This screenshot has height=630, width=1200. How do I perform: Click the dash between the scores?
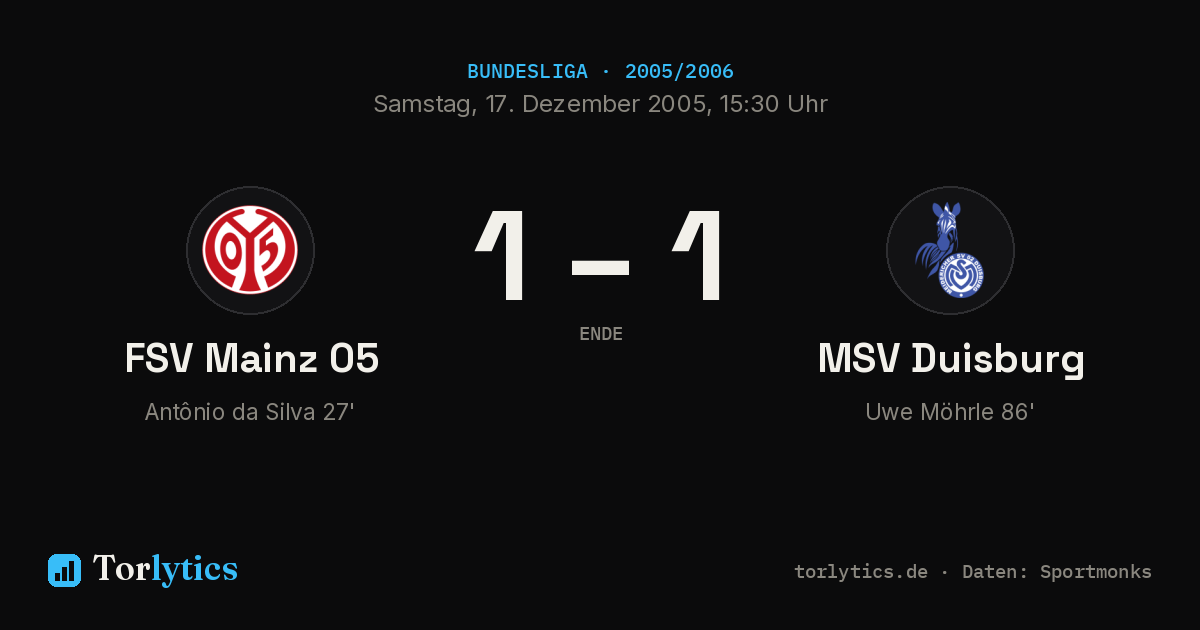[x=600, y=267]
